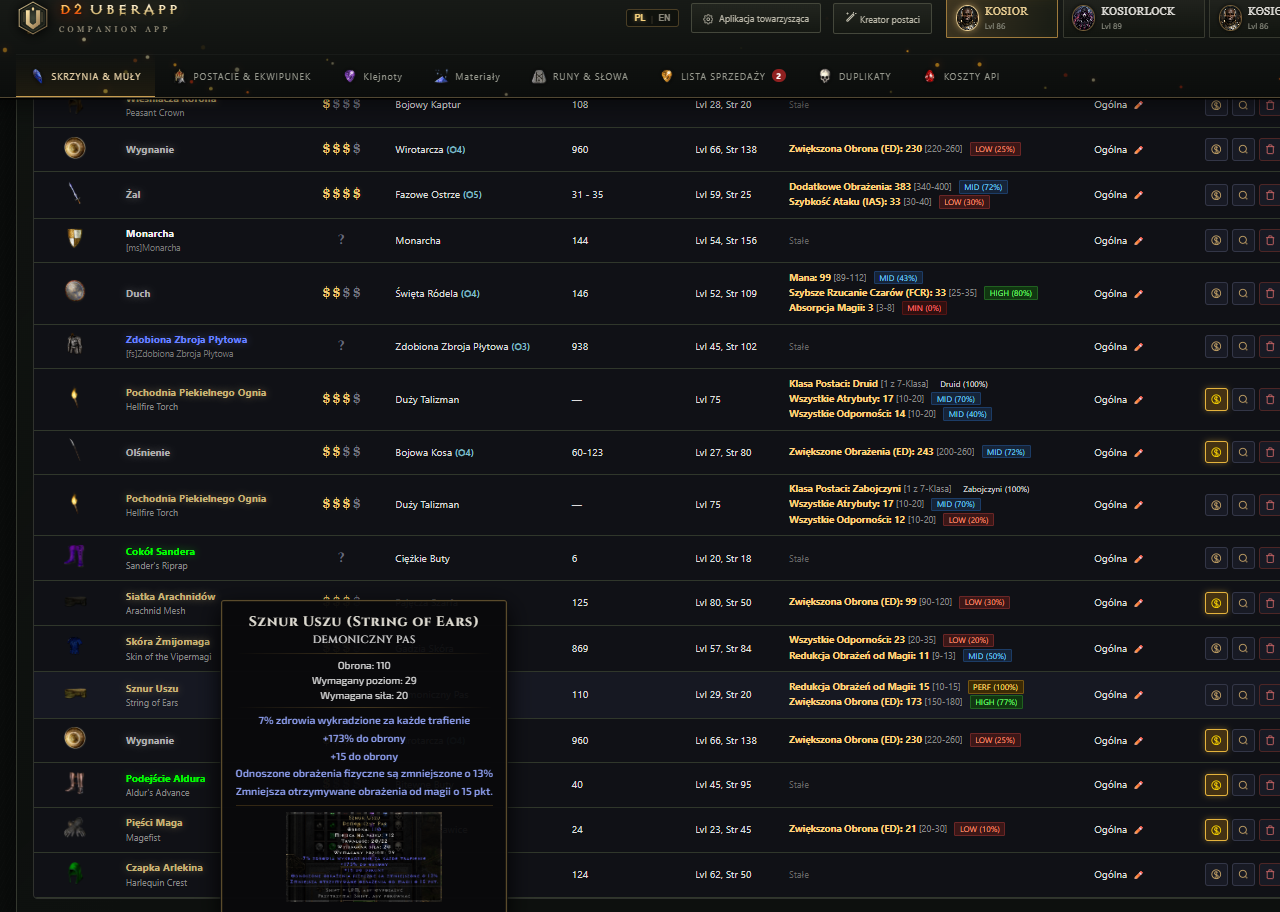1280x912 pixels.
Task: Click the item name 'Olśnienie'
Action: [148, 452]
